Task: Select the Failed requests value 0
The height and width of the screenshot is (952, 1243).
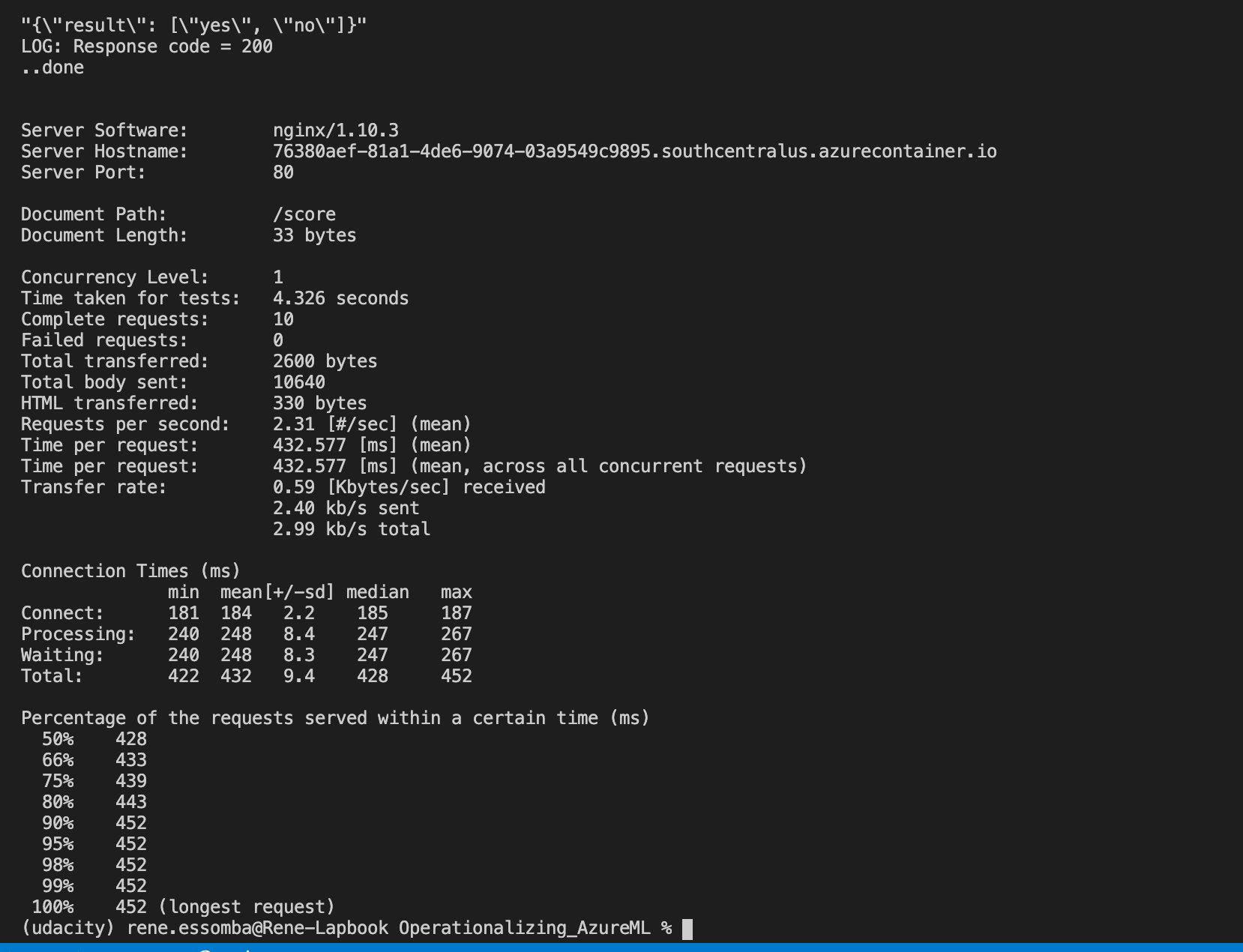Action: (x=278, y=340)
